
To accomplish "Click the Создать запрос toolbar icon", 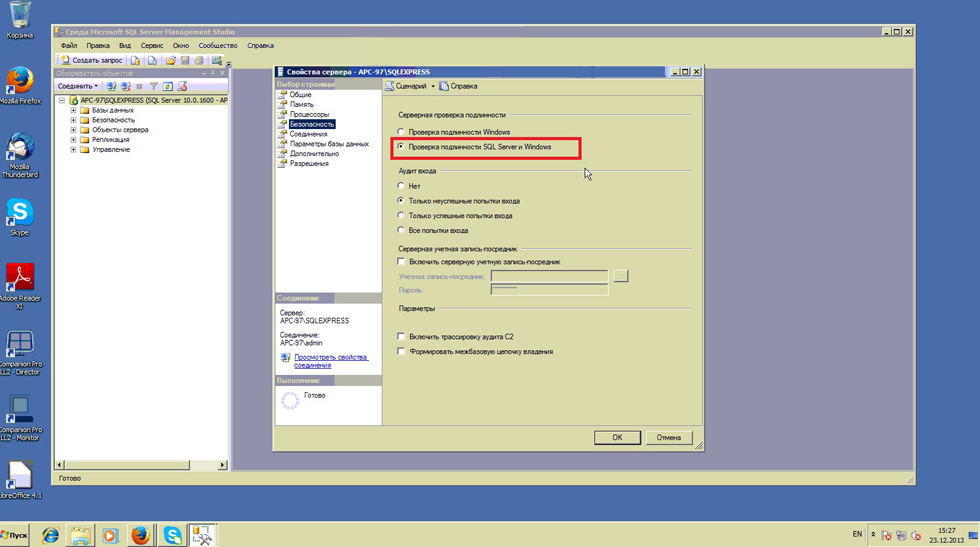I will coord(92,60).
